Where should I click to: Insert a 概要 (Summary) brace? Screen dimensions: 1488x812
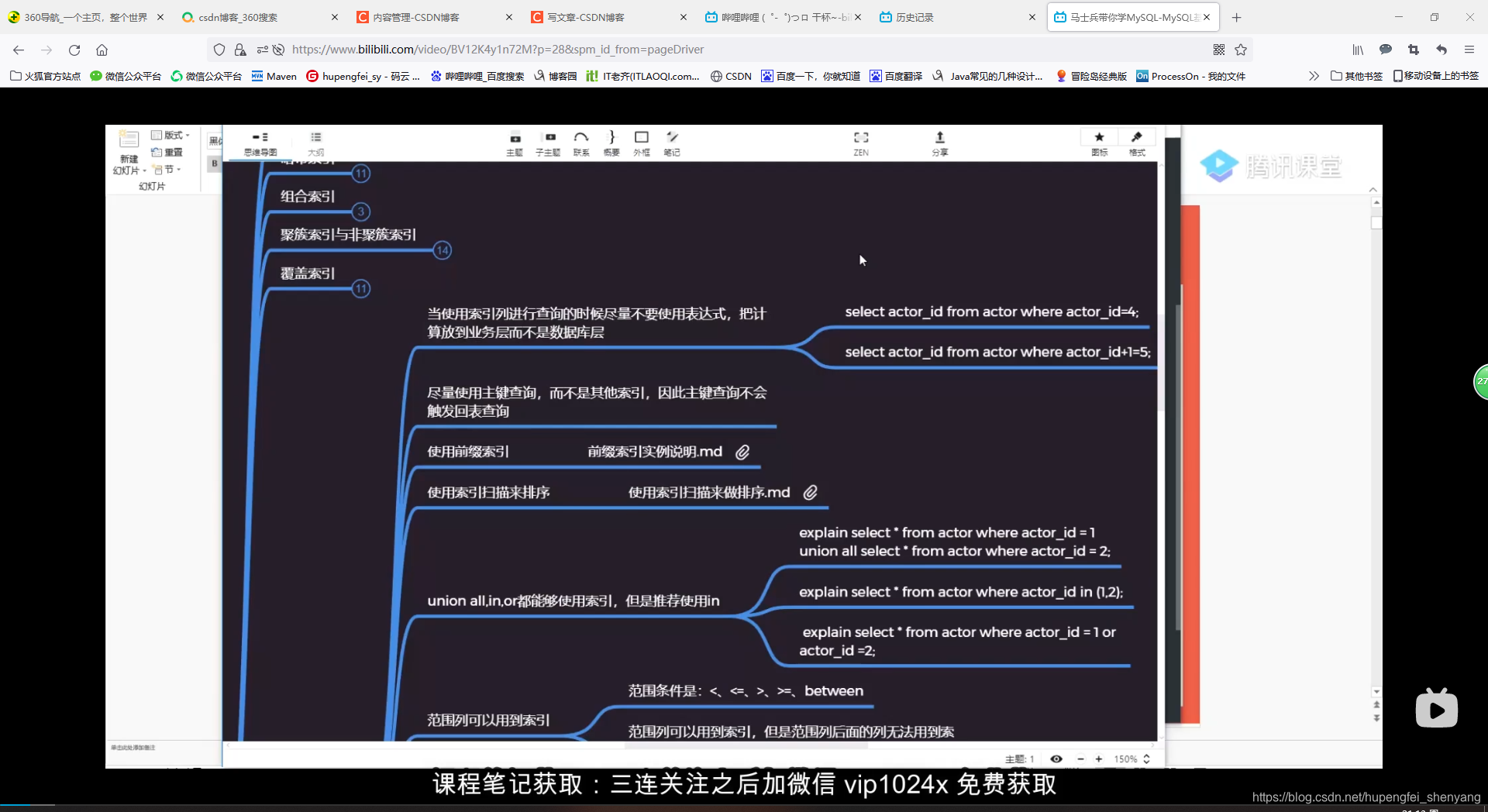pyautogui.click(x=611, y=143)
